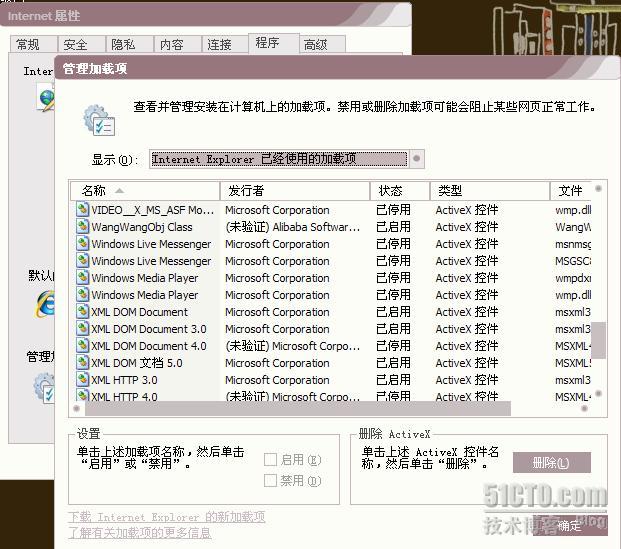The width and height of the screenshot is (621, 549).
Task: Click the 删除(L) button
Action: click(x=551, y=463)
